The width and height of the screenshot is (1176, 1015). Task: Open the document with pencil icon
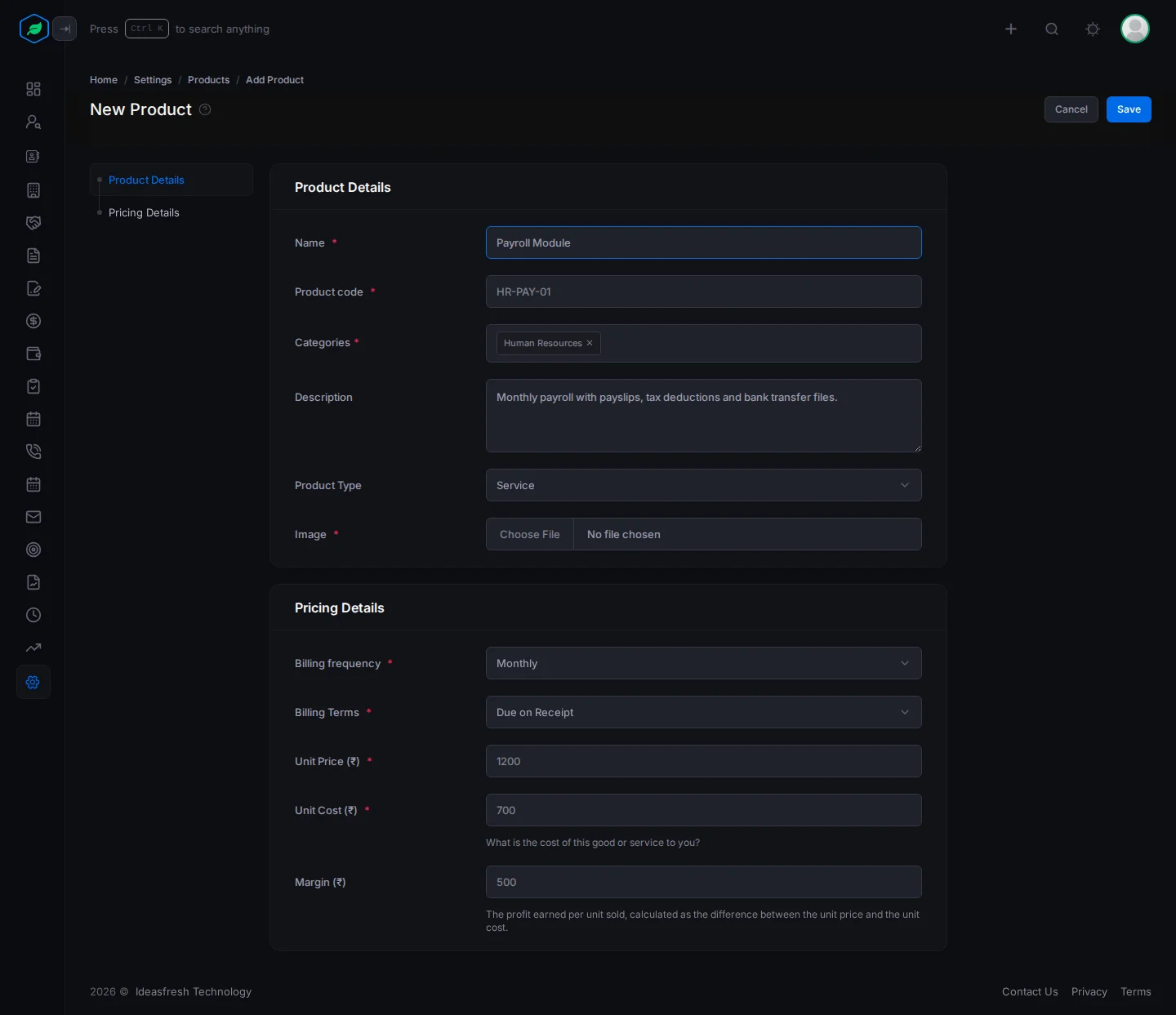tap(33, 288)
